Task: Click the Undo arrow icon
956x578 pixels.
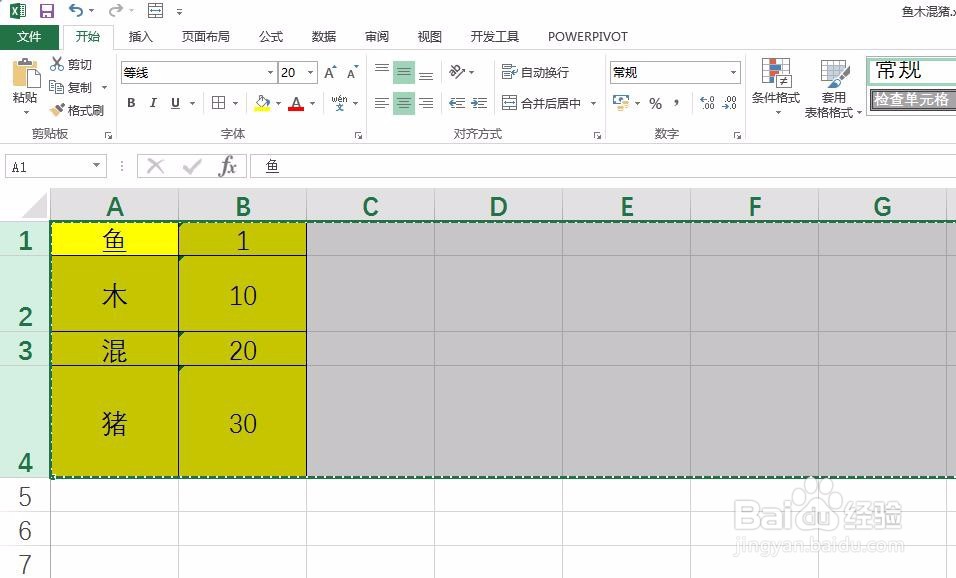Action: click(x=76, y=10)
